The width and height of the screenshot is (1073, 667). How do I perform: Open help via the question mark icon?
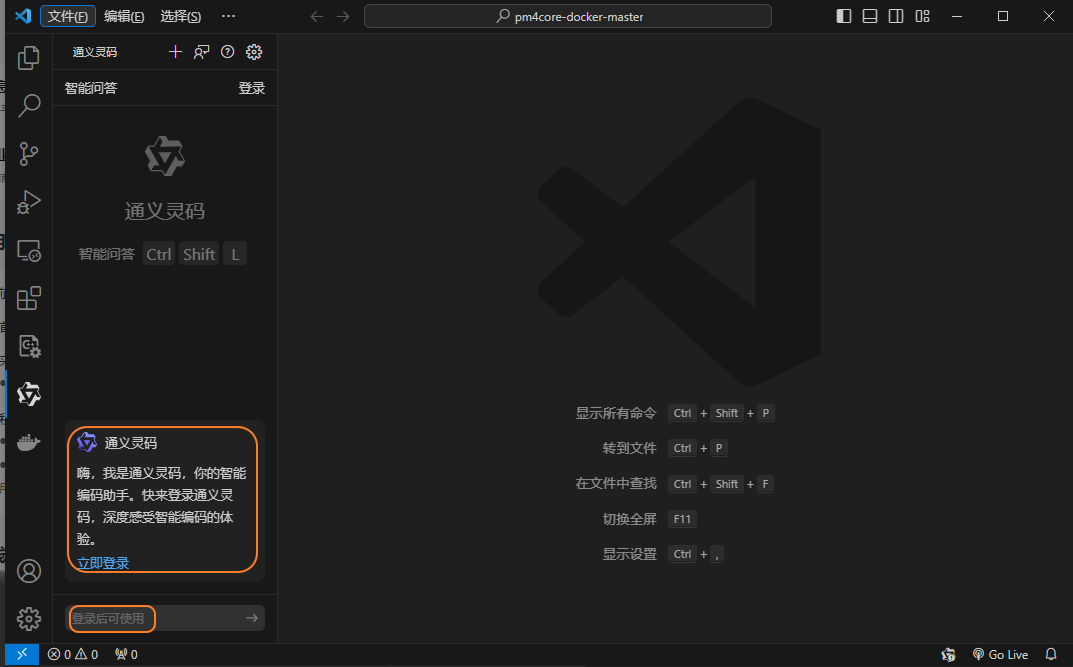point(228,52)
